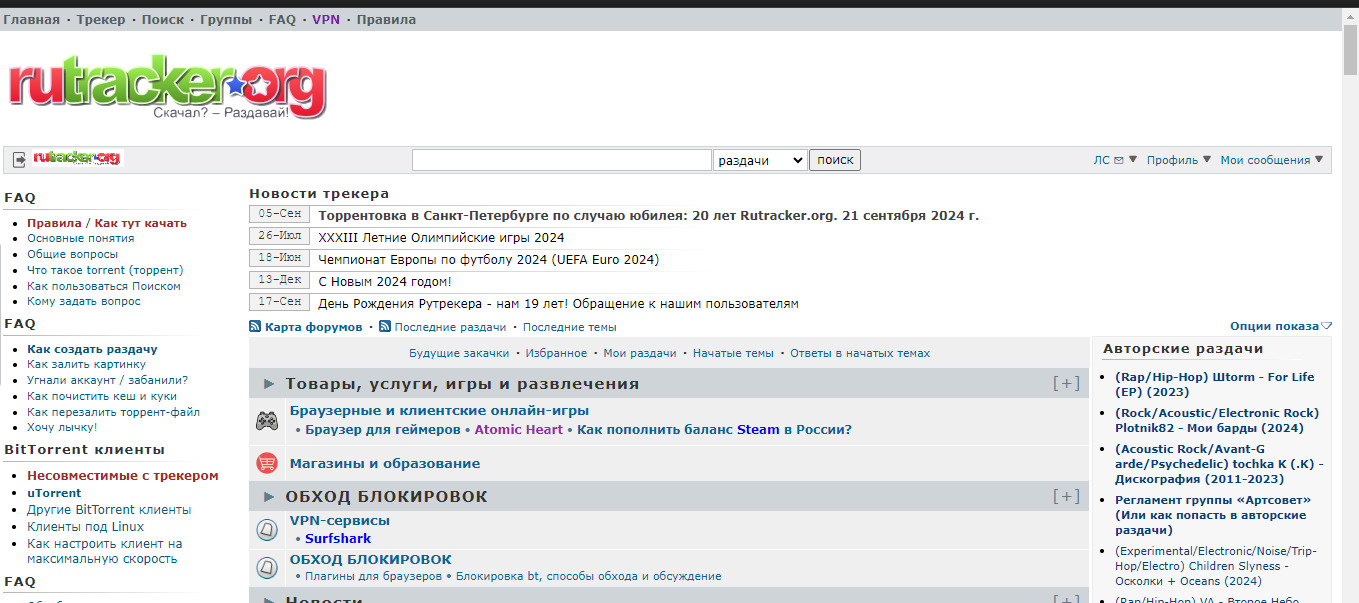Viewport: 1359px width, 603px height.
Task: Open Поиск in top navigation
Action: (163, 19)
